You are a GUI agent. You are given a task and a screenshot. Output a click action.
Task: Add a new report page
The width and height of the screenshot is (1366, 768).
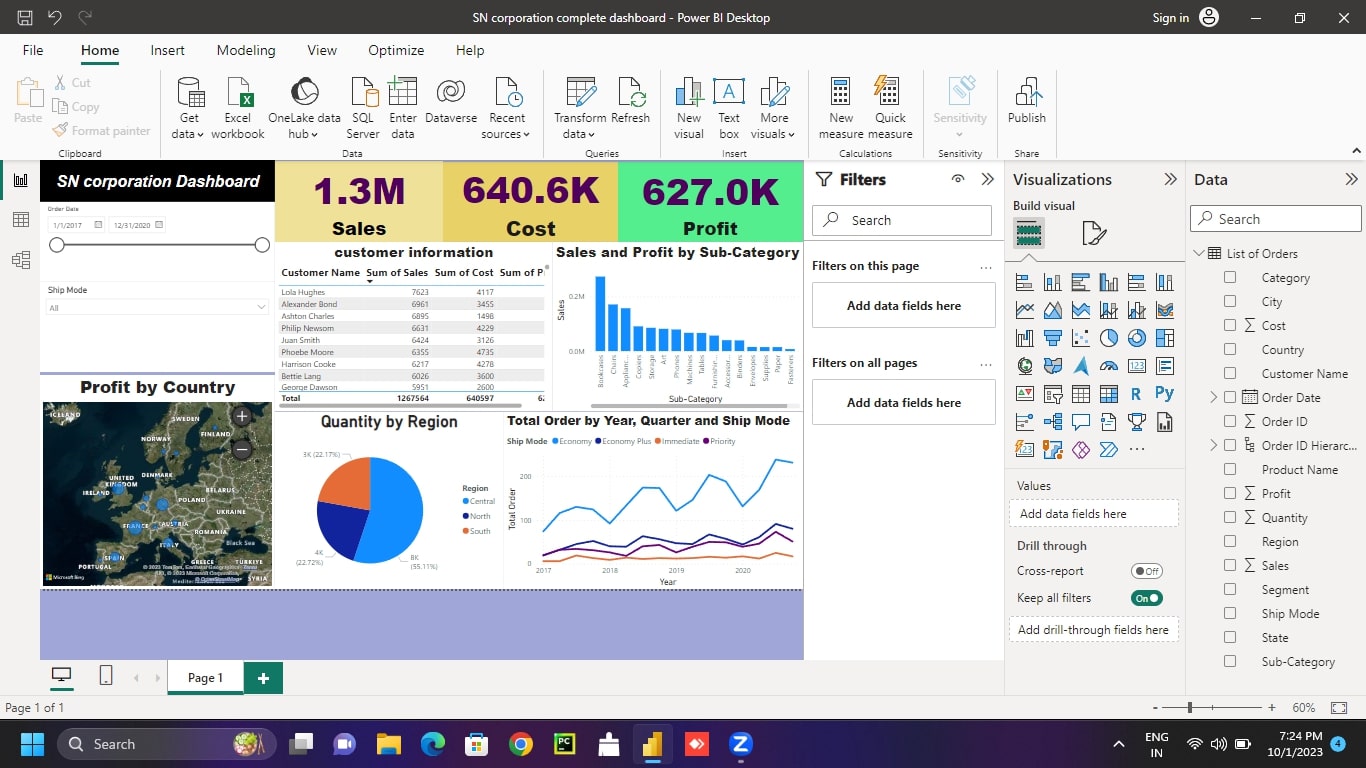click(263, 677)
